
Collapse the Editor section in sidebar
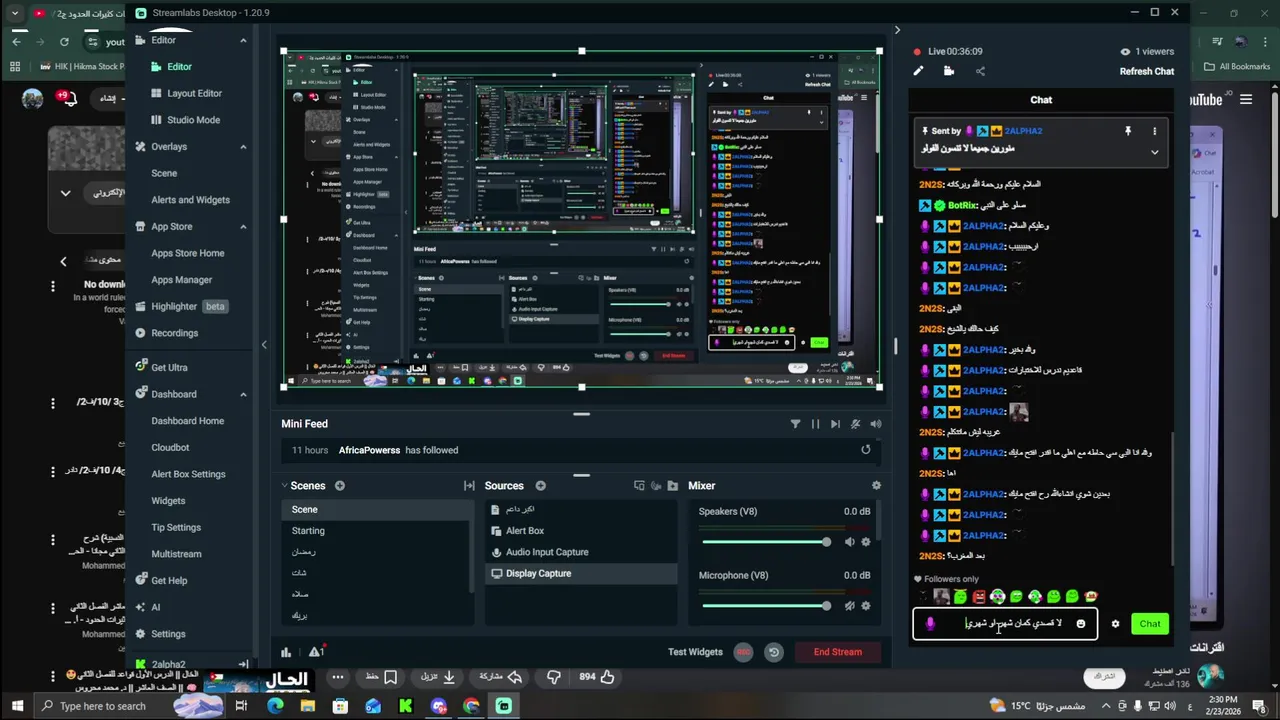[243, 40]
